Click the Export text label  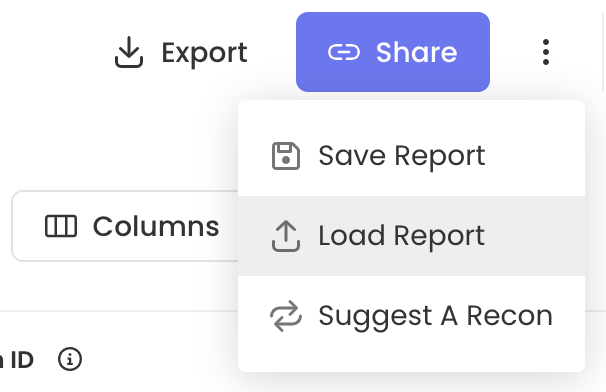tap(204, 53)
